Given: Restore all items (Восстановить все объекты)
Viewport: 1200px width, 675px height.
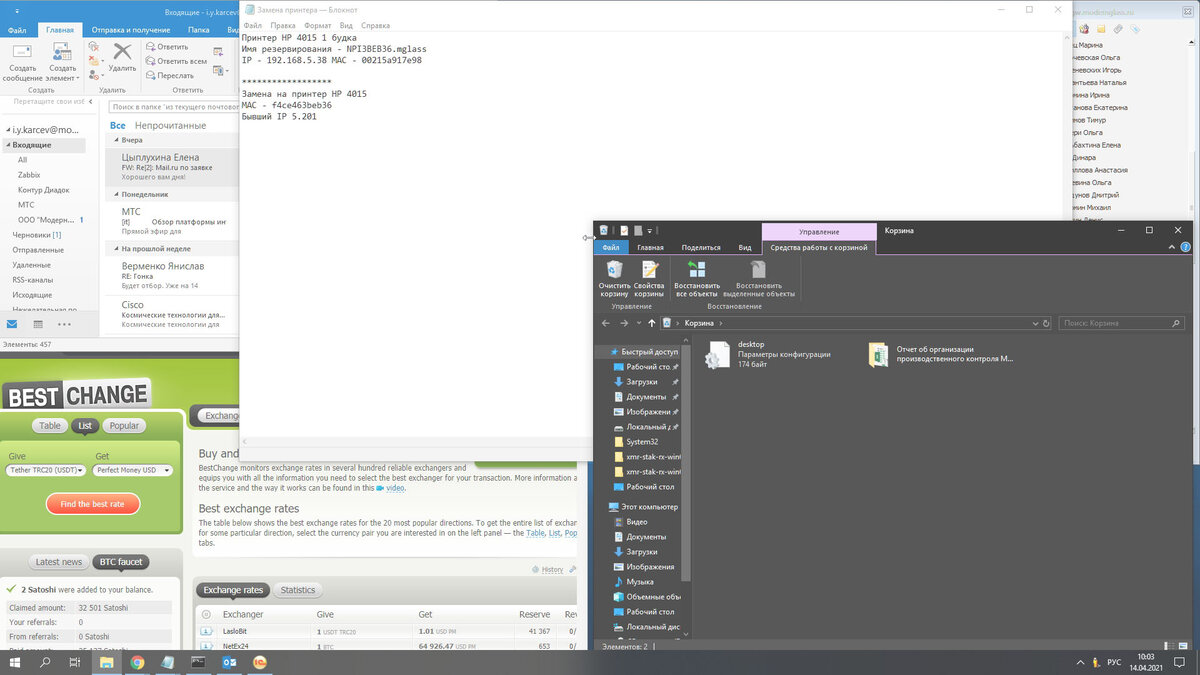Looking at the screenshot, I should (x=696, y=279).
